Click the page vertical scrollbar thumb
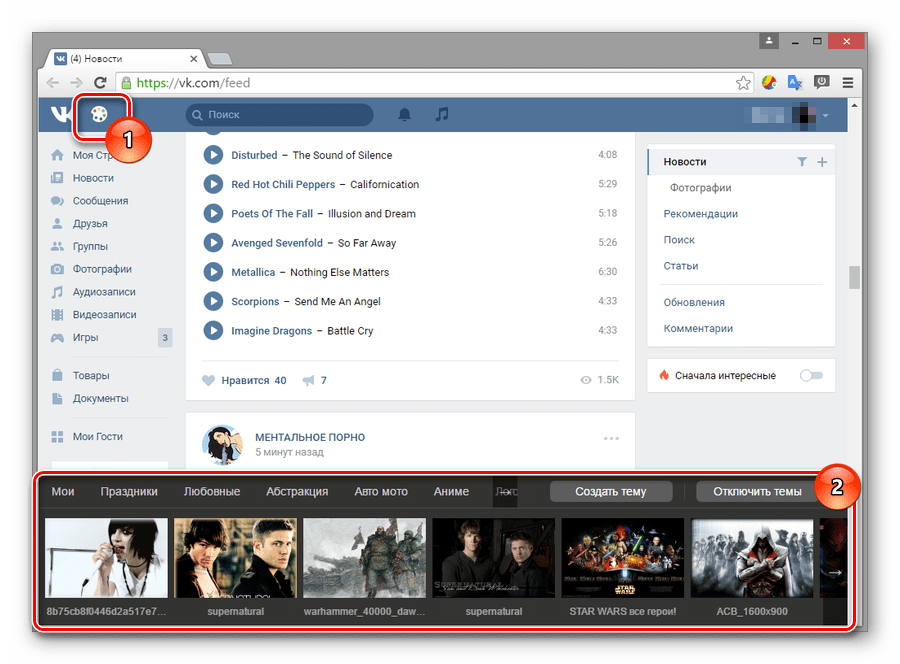The height and width of the screenshot is (664, 900). tap(854, 277)
